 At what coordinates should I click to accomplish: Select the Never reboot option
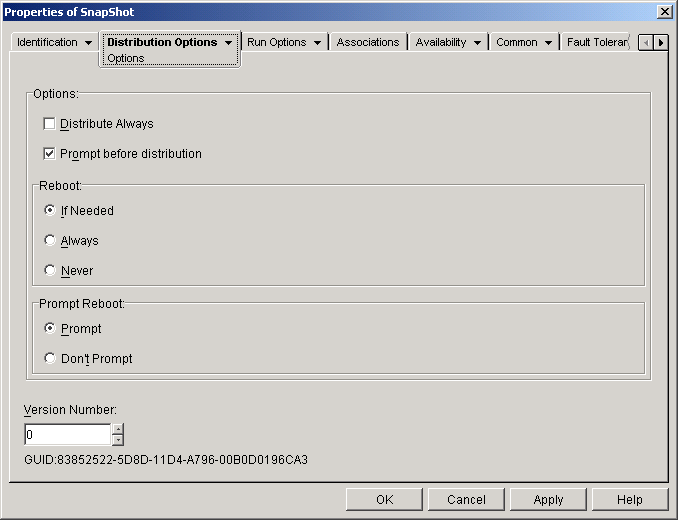51,271
